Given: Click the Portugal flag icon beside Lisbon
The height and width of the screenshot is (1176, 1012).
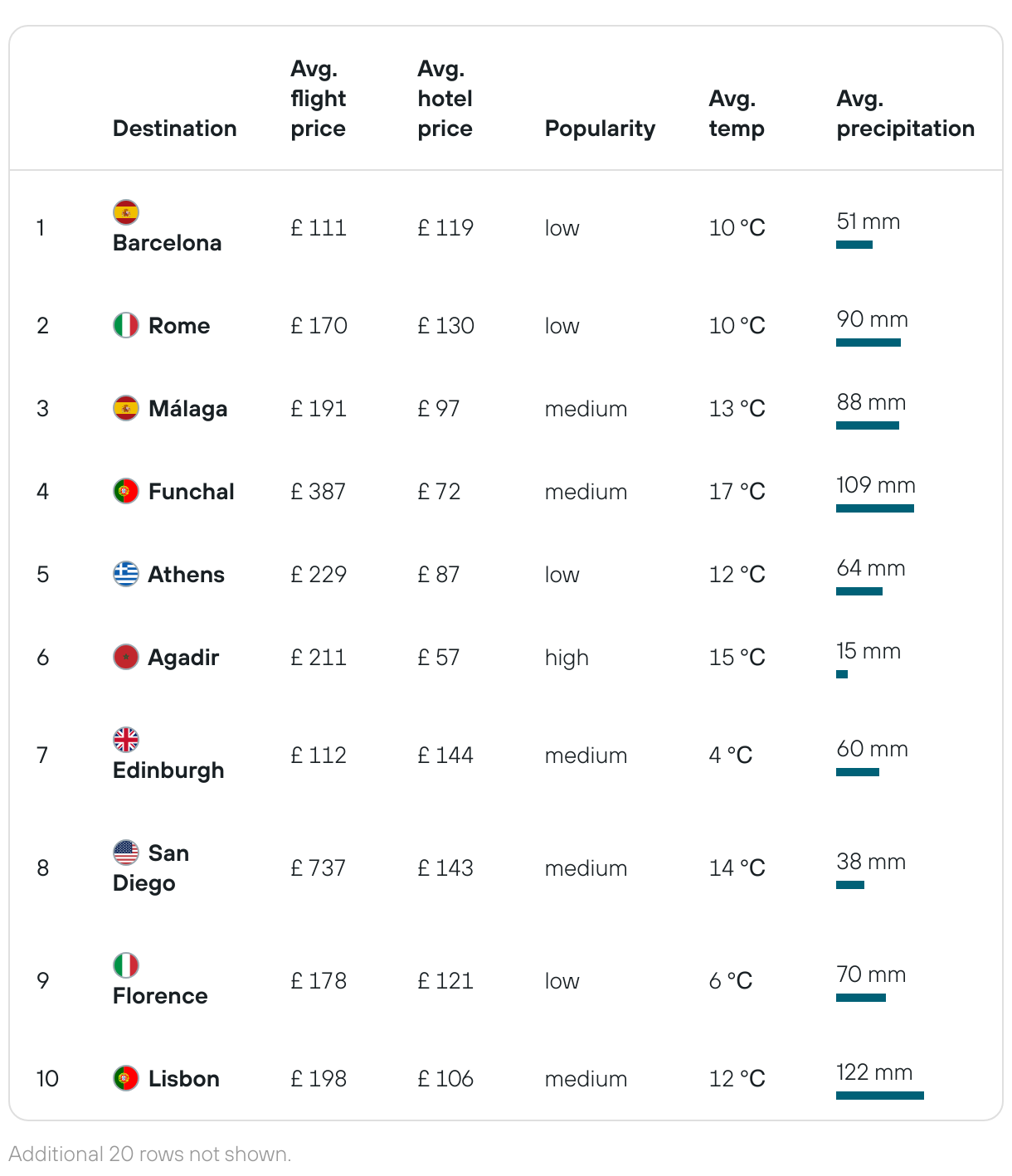Looking at the screenshot, I should [x=126, y=1078].
